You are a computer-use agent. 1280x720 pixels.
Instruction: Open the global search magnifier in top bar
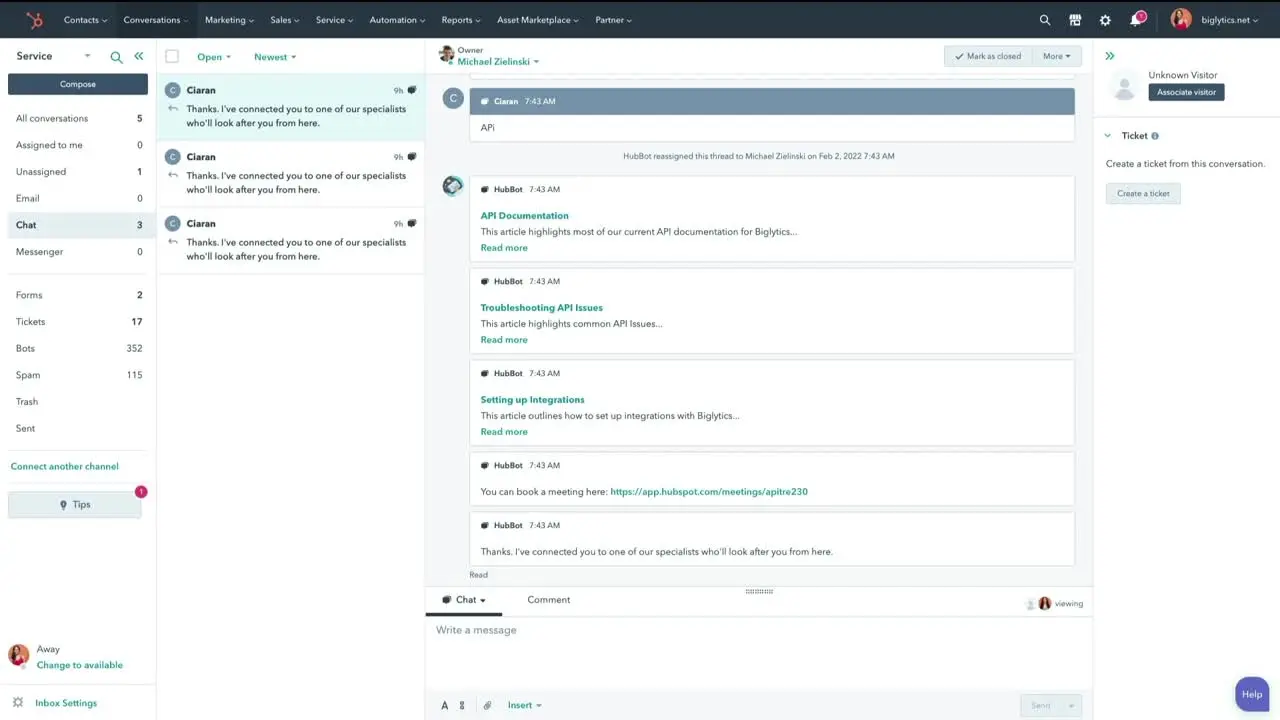[1045, 20]
